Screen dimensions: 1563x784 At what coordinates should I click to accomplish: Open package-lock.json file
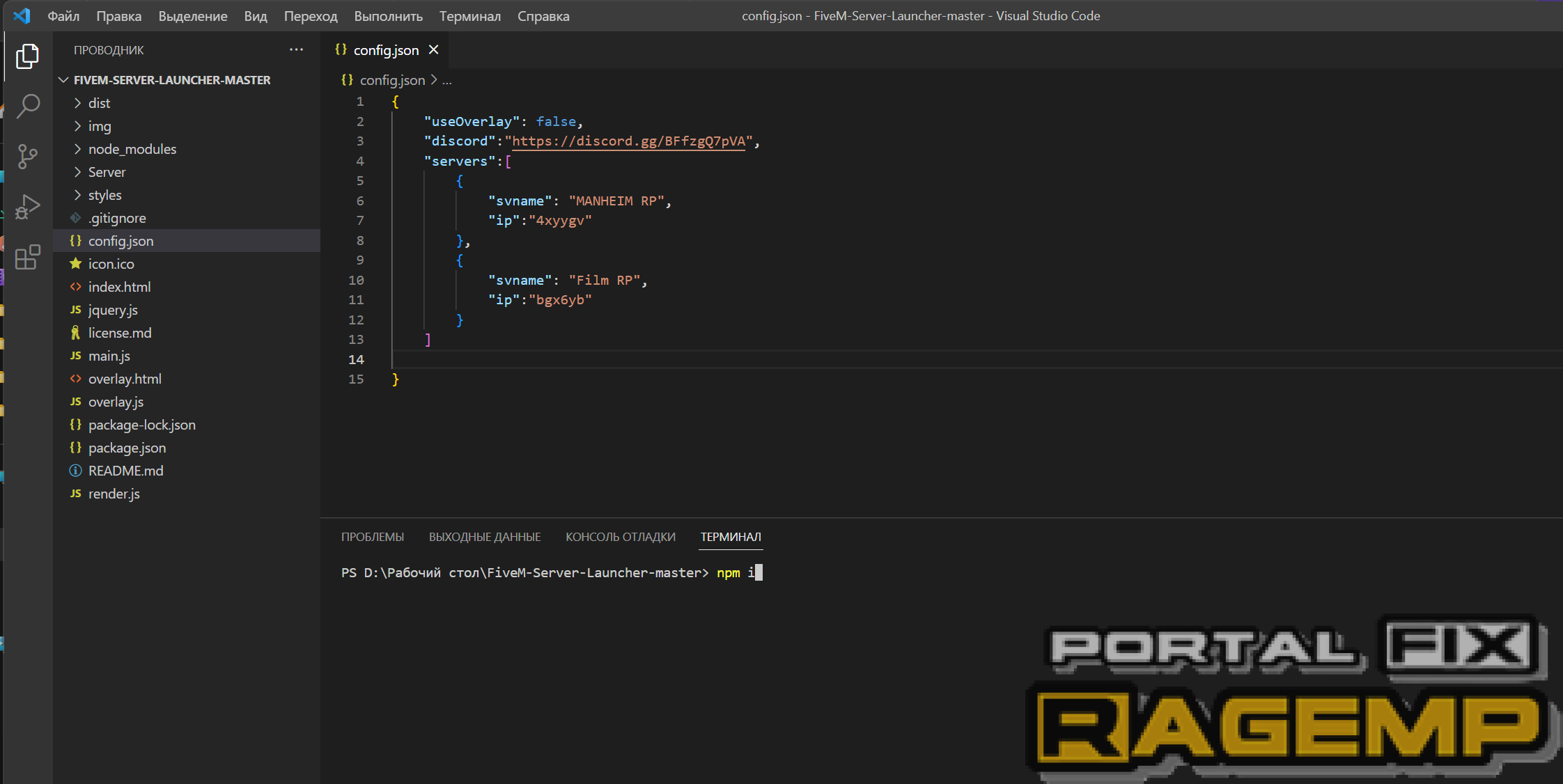[x=187, y=425]
